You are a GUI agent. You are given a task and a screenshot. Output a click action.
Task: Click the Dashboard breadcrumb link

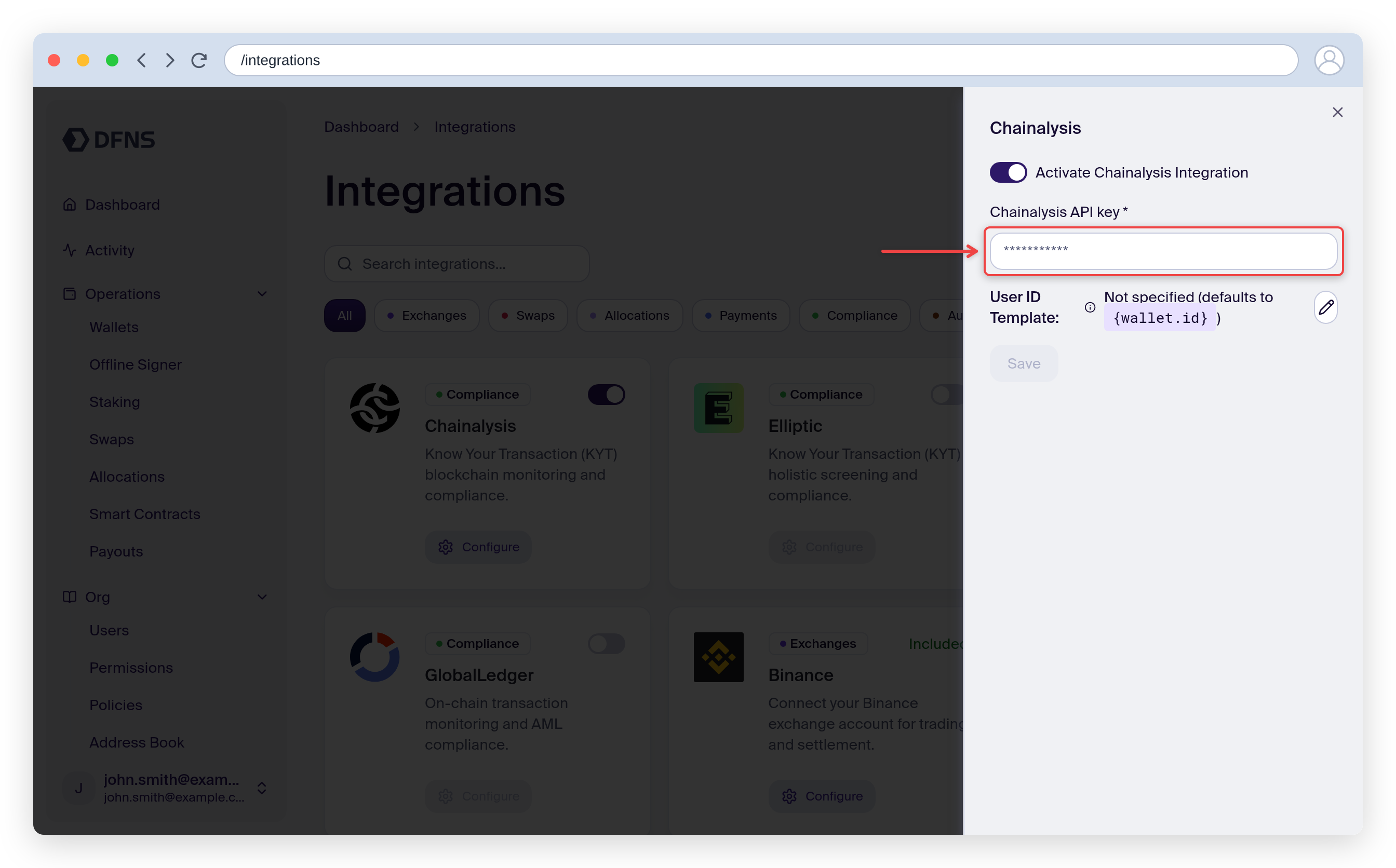(x=361, y=127)
